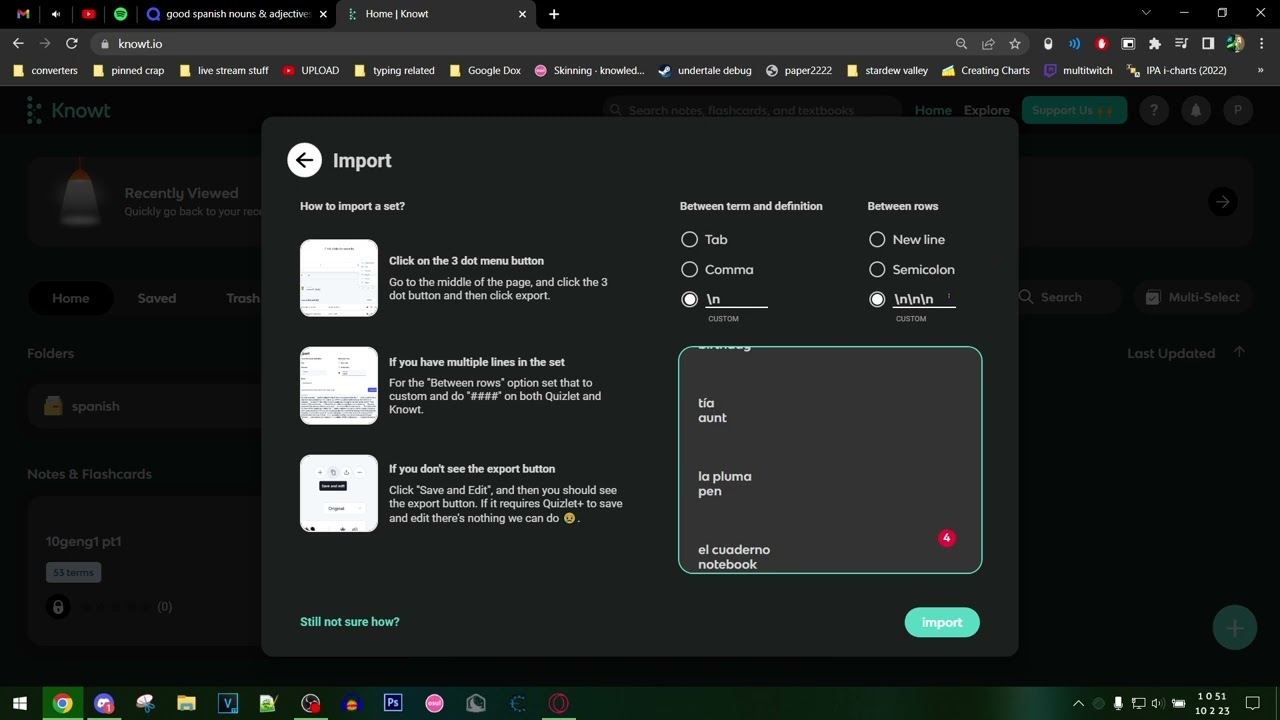Viewport: 1280px width, 720px height.
Task: Open the Spotify pinned tab
Action: click(121, 14)
